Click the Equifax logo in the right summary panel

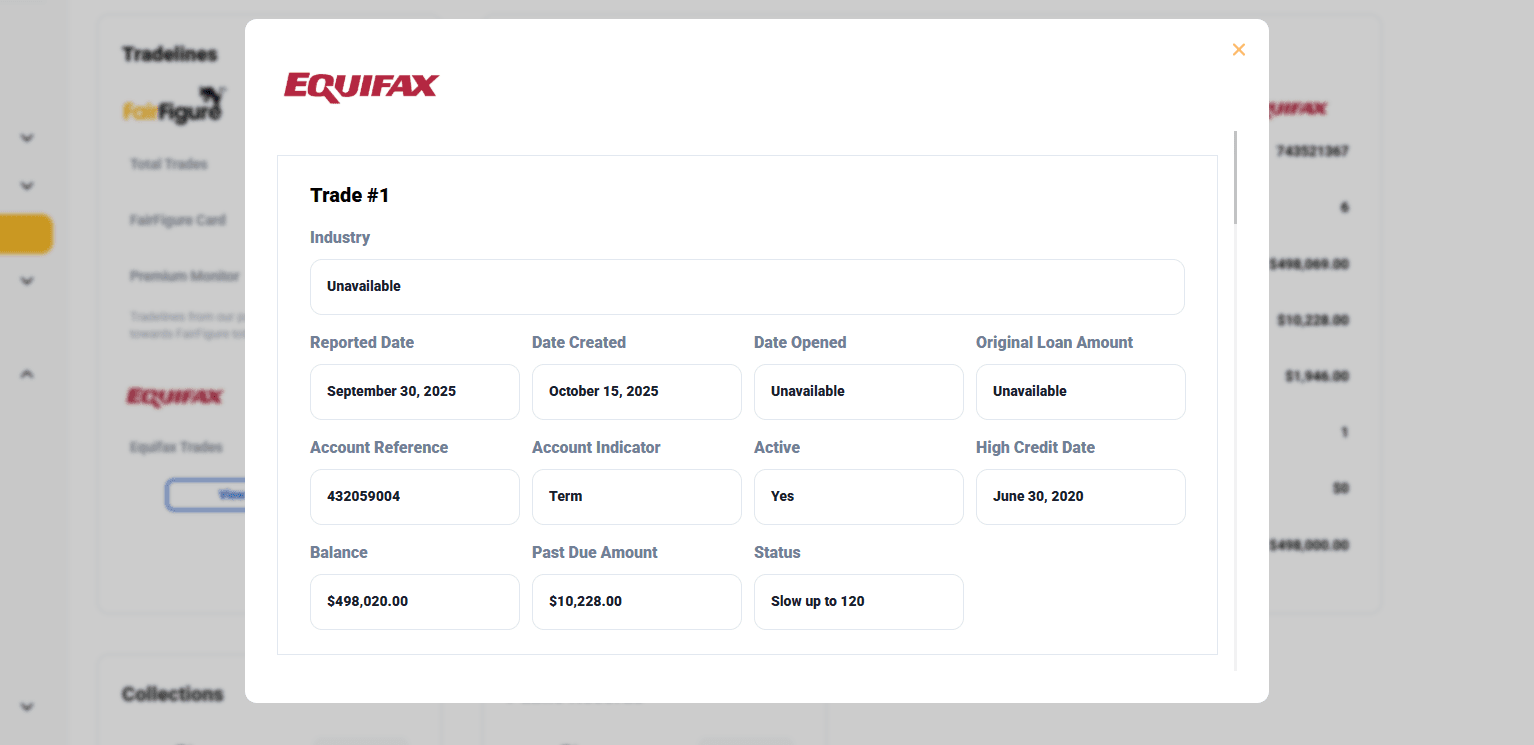[x=1296, y=109]
